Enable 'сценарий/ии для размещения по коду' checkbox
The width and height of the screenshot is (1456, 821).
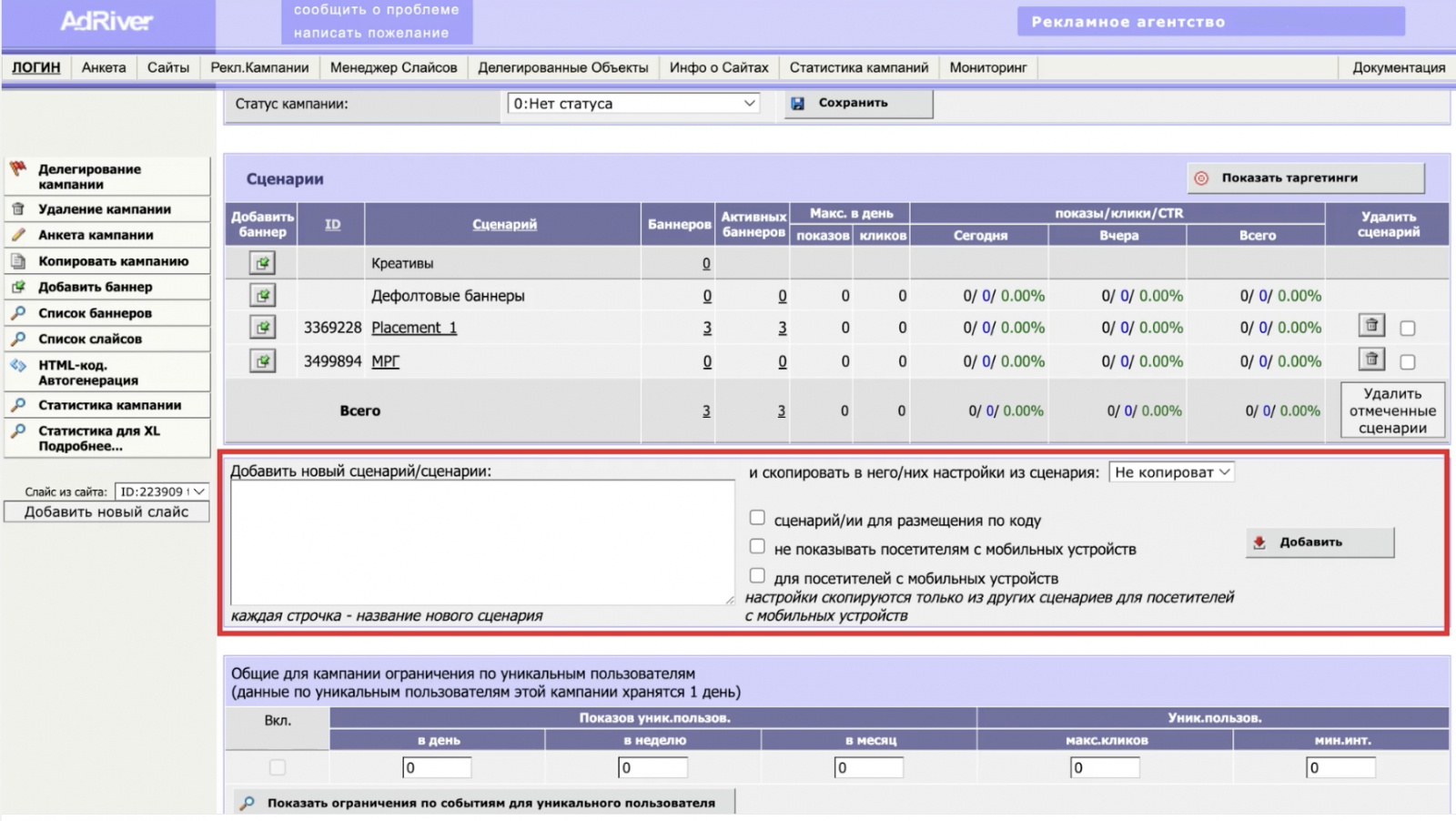tap(757, 518)
